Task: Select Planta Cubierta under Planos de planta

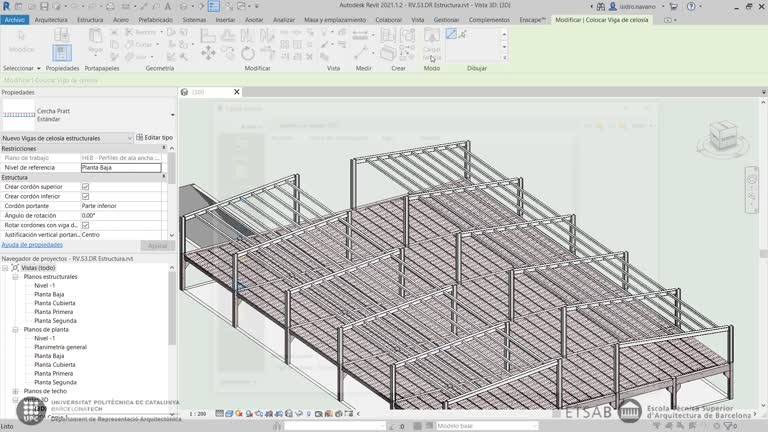Action: tap(55, 365)
